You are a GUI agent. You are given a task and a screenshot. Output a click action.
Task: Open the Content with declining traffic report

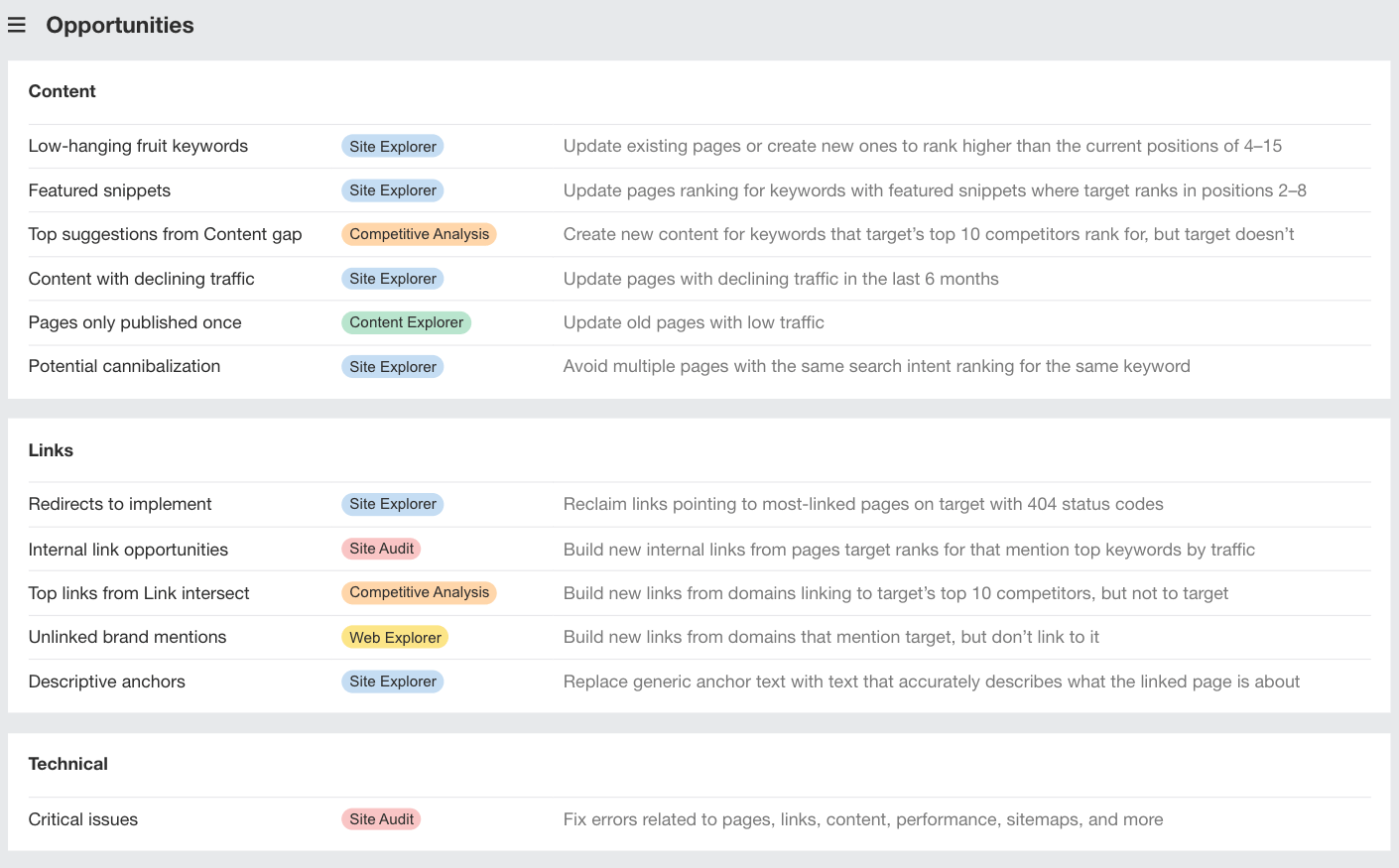[141, 278]
